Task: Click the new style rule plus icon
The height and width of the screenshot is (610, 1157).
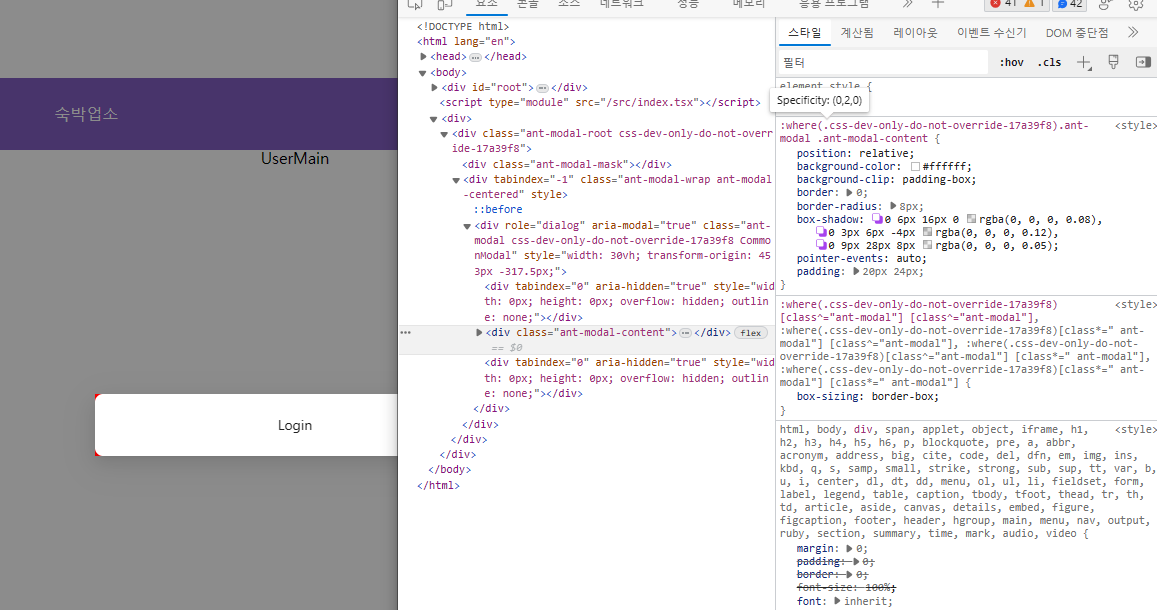Action: [1083, 63]
